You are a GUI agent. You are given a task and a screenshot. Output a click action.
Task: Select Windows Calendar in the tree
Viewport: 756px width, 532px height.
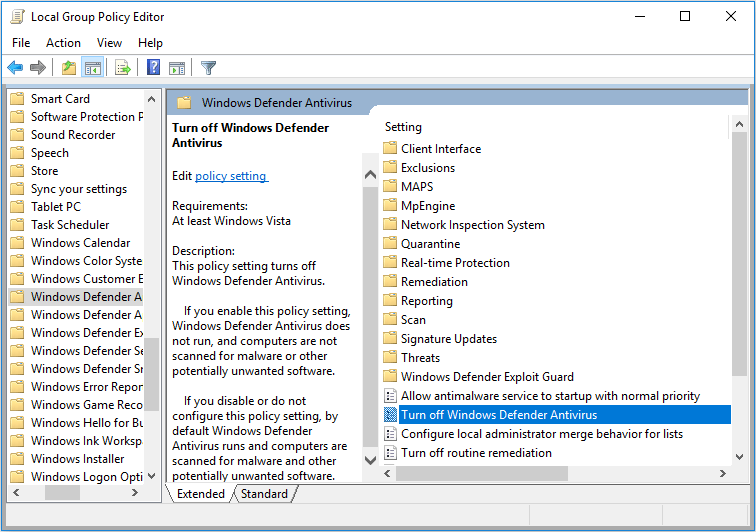(81, 243)
